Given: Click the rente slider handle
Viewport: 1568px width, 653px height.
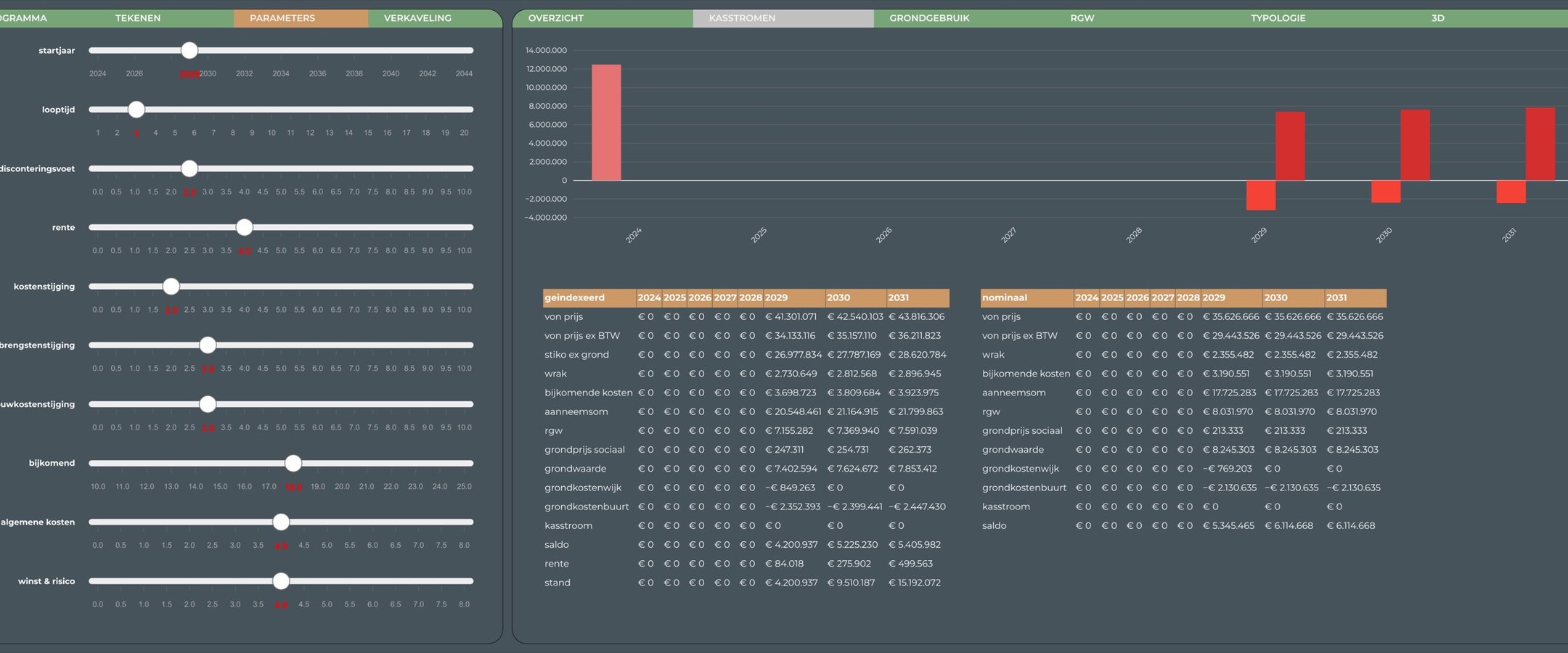Looking at the screenshot, I should click(x=245, y=227).
